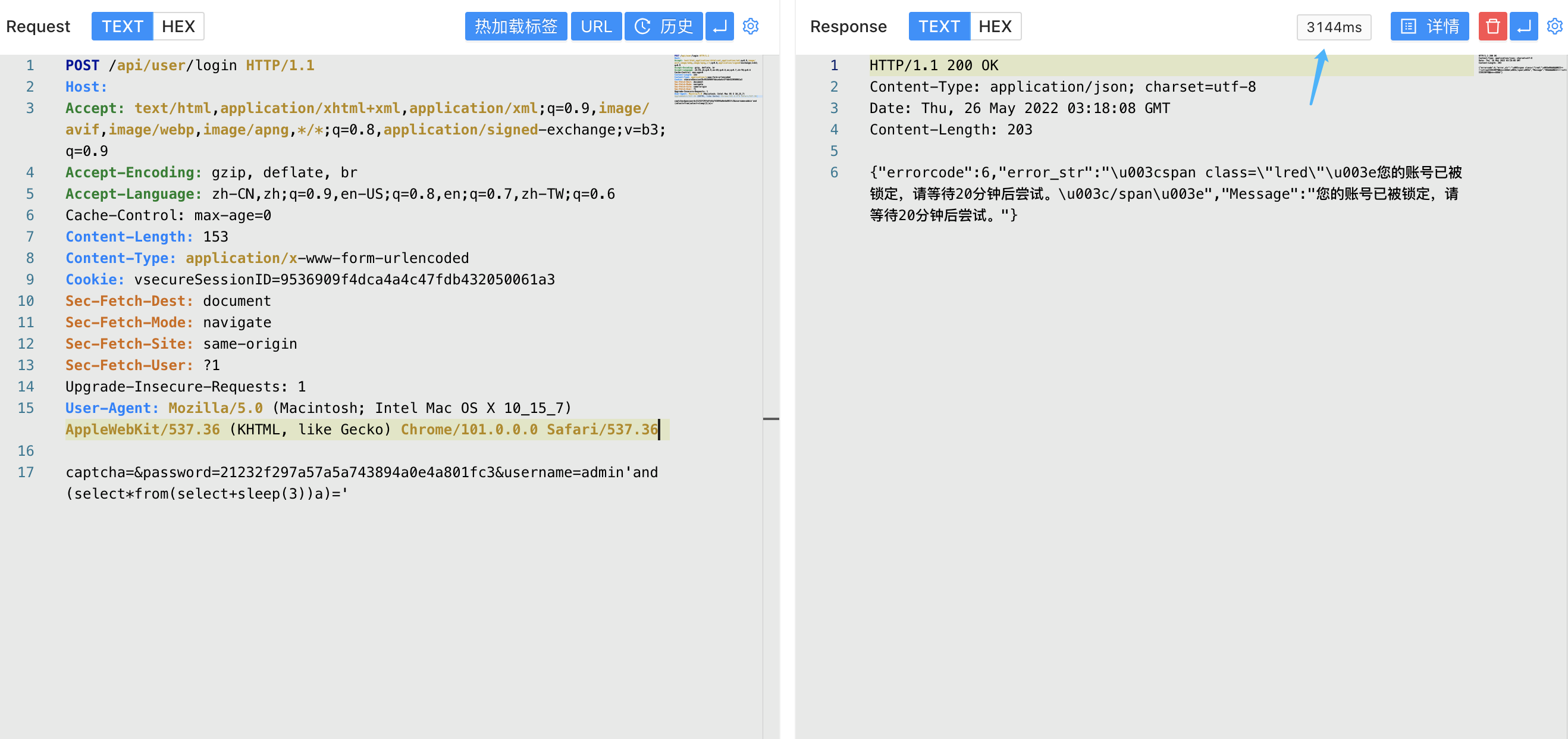Switch Response view to TEXT
Screen dimensions: 1568x739
pyautogui.click(x=939, y=26)
